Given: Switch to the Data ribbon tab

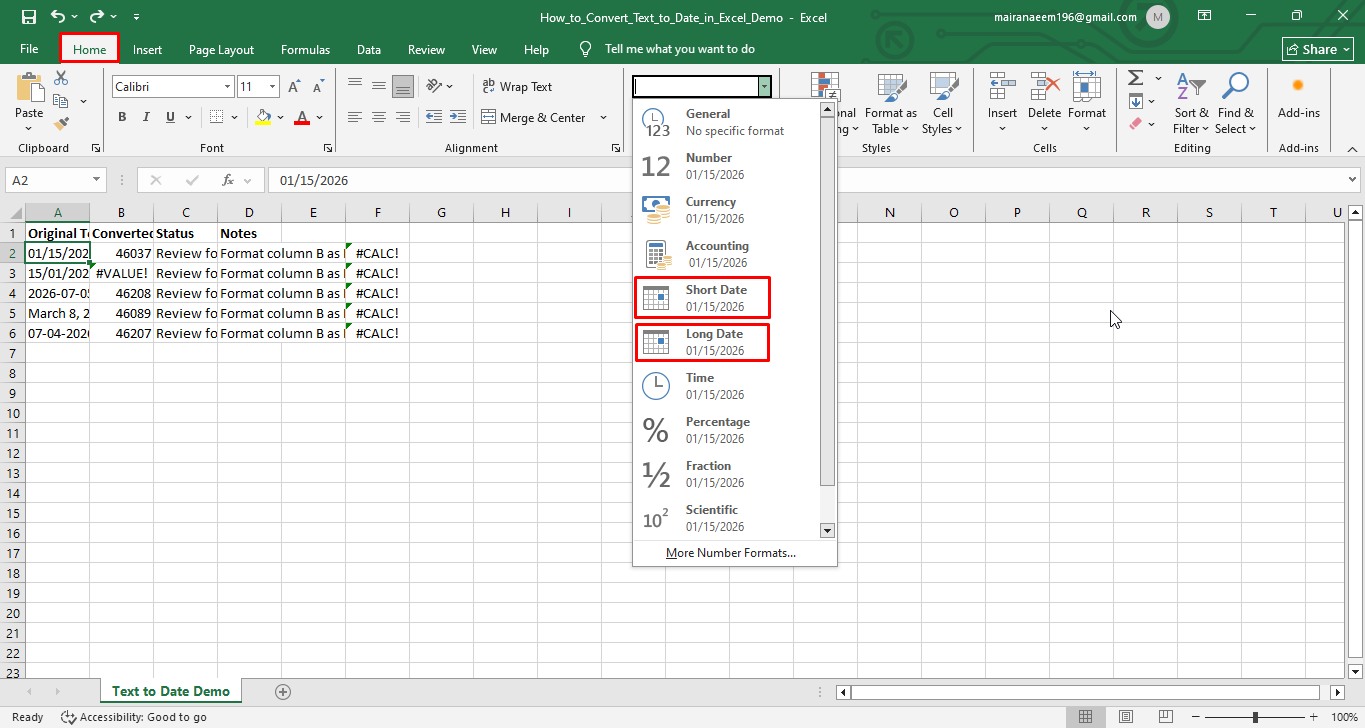Looking at the screenshot, I should click(x=369, y=49).
